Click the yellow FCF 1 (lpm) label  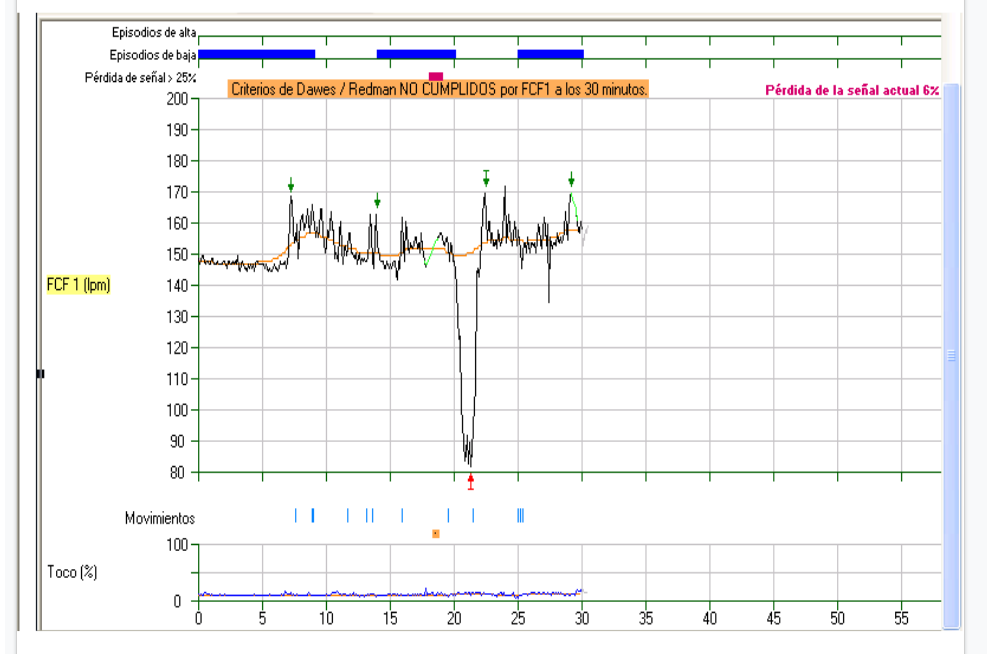78,285
